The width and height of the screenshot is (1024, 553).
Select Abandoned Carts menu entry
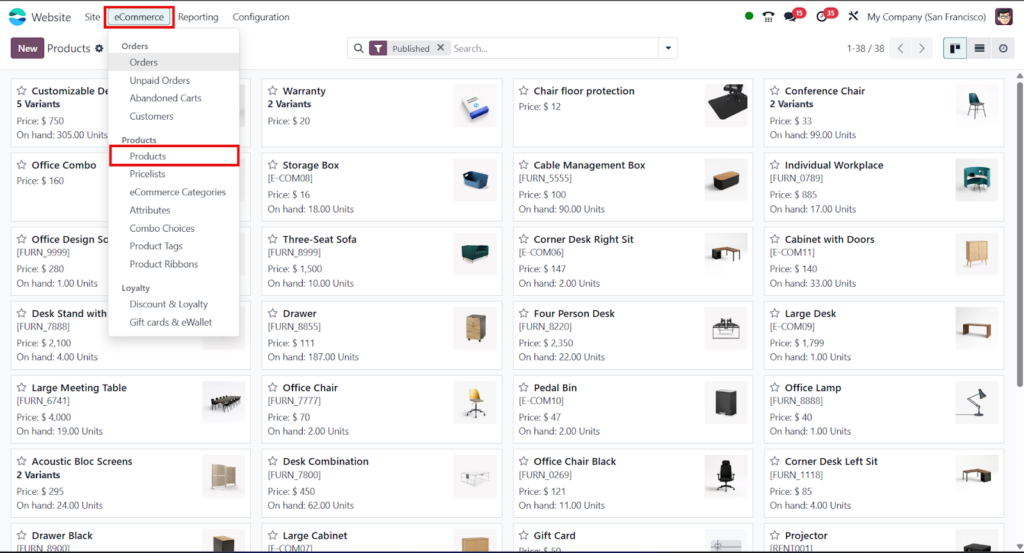click(x=174, y=98)
